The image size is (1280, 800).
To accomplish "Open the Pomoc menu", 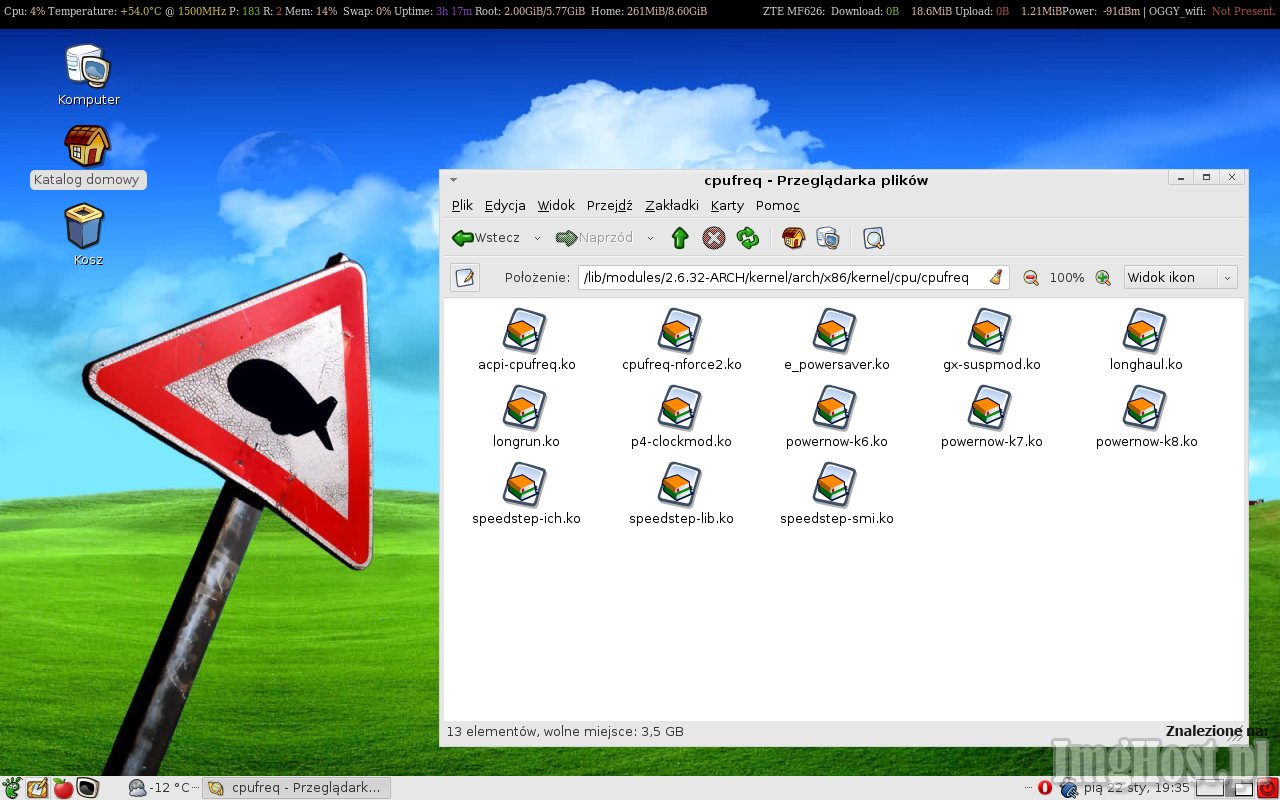I will (x=778, y=205).
